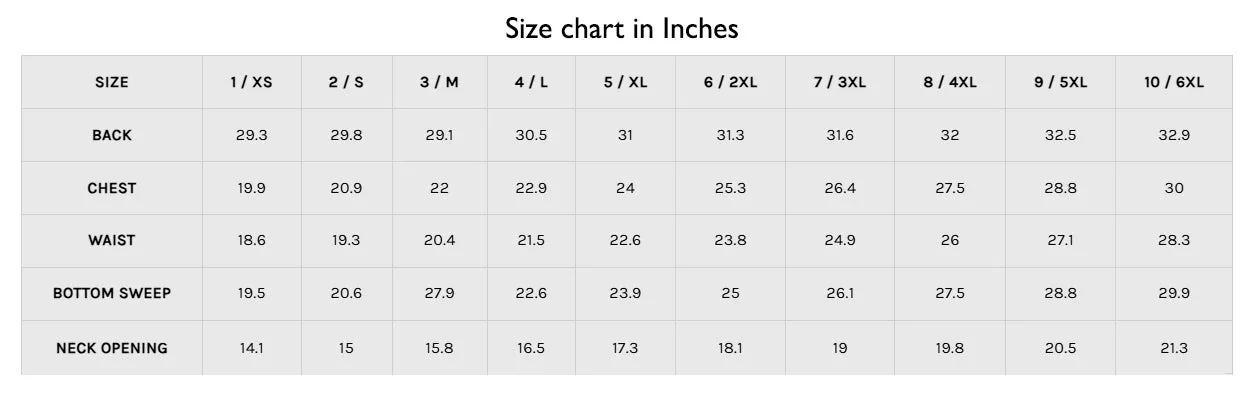Click the BACK value 29.3 for XS
The height and width of the screenshot is (415, 1253).
pyautogui.click(x=251, y=135)
